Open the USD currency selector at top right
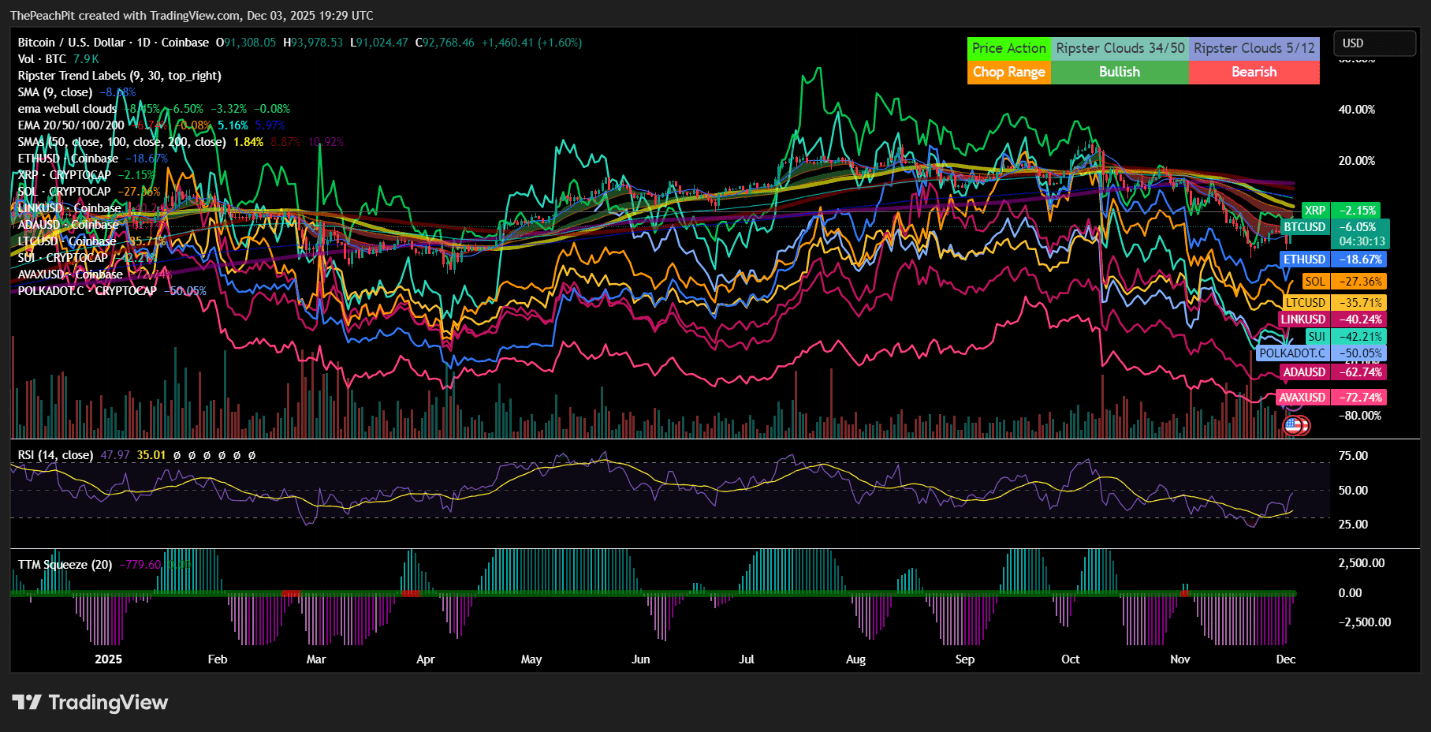Viewport: 1431px width, 732px height. 1374,43
